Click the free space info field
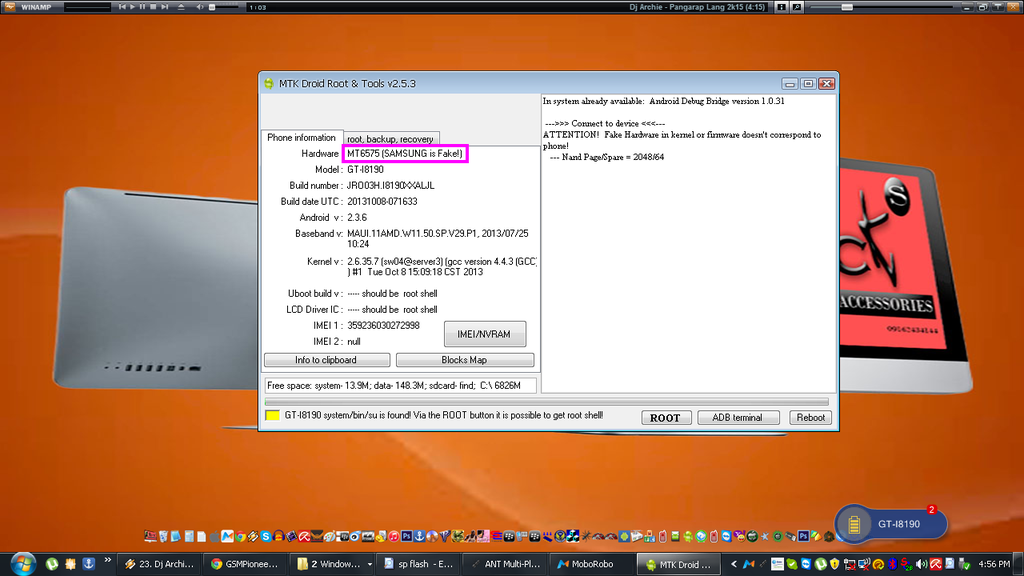 pos(400,385)
